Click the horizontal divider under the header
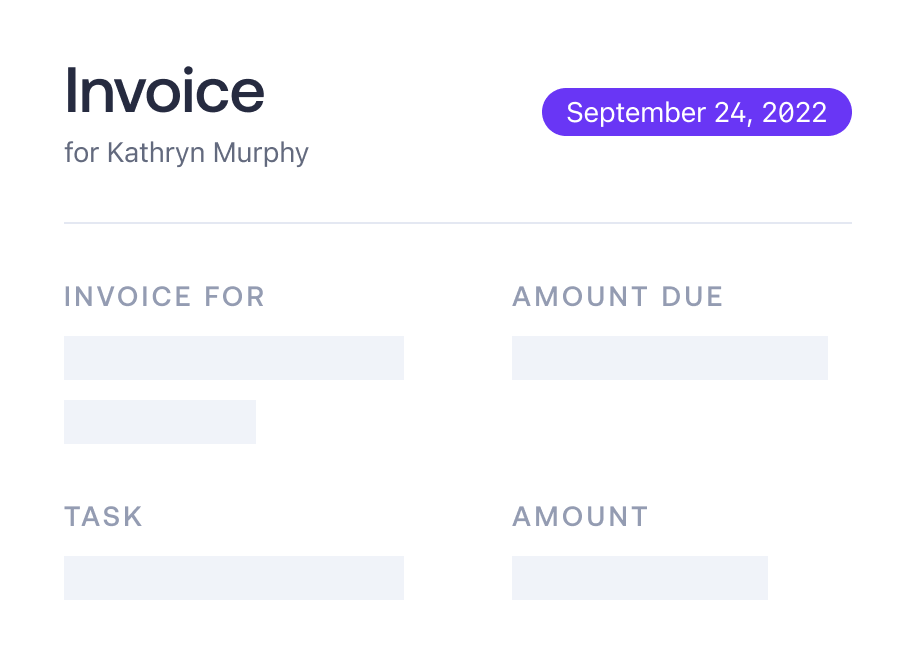Image resolution: width=916 pixels, height=664 pixels. [x=457, y=223]
